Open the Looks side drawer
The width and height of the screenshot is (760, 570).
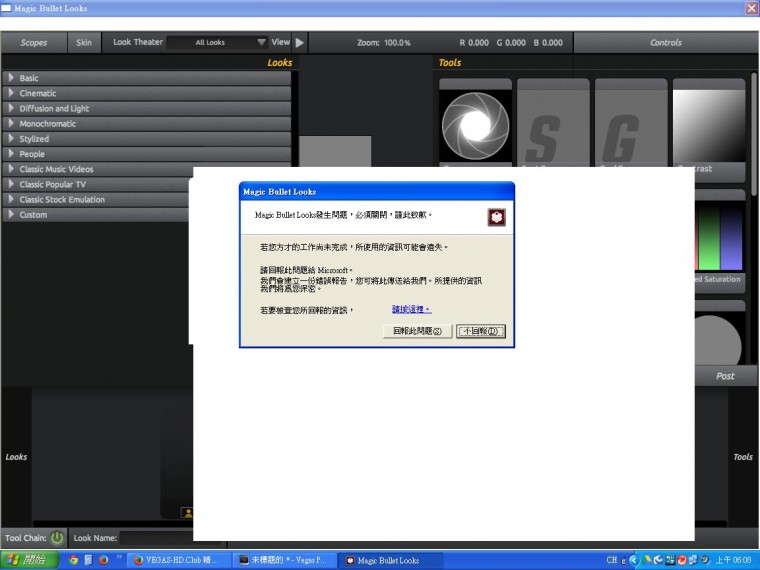pos(16,457)
